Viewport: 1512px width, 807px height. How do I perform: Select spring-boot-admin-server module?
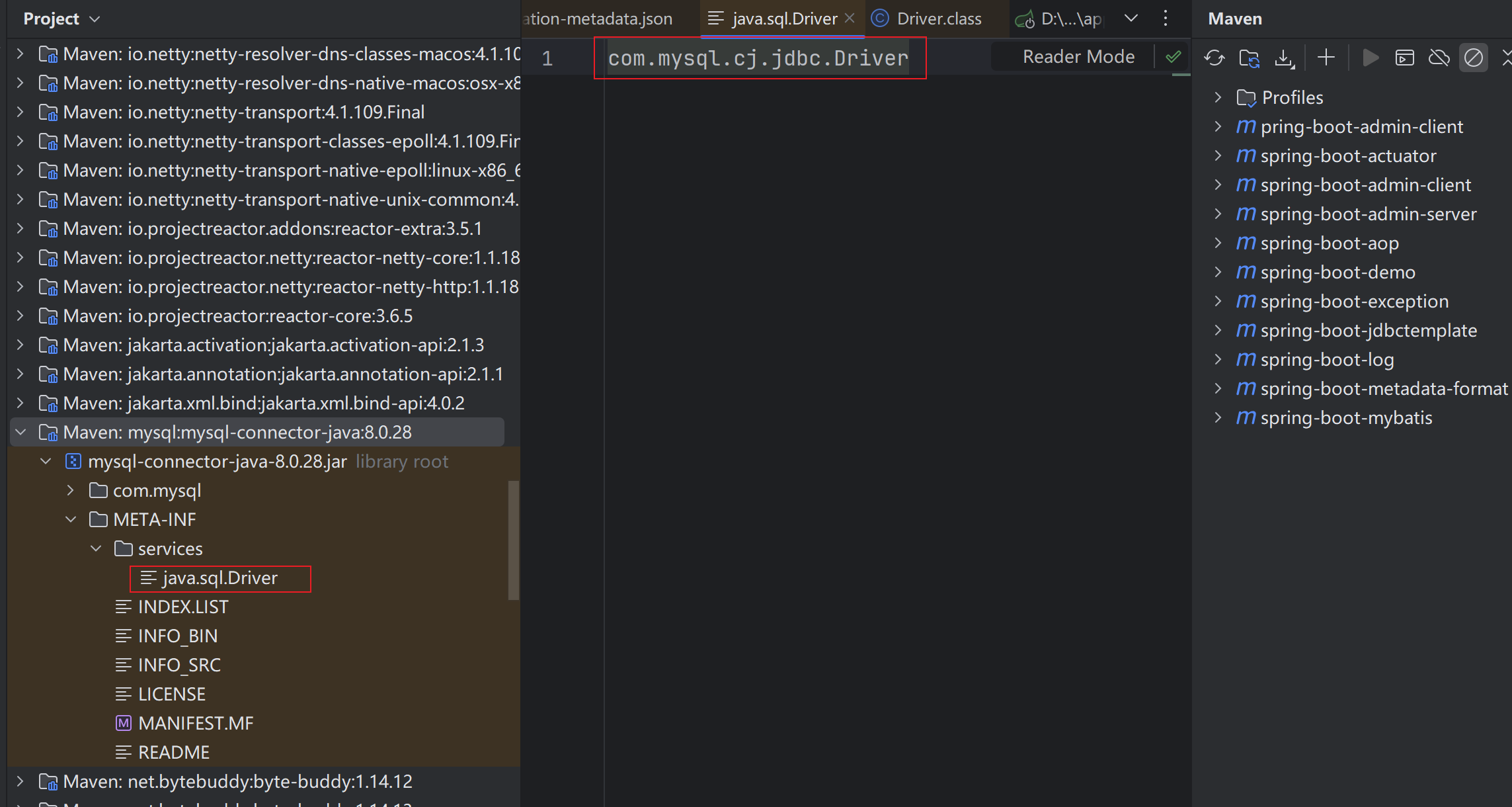point(1369,214)
